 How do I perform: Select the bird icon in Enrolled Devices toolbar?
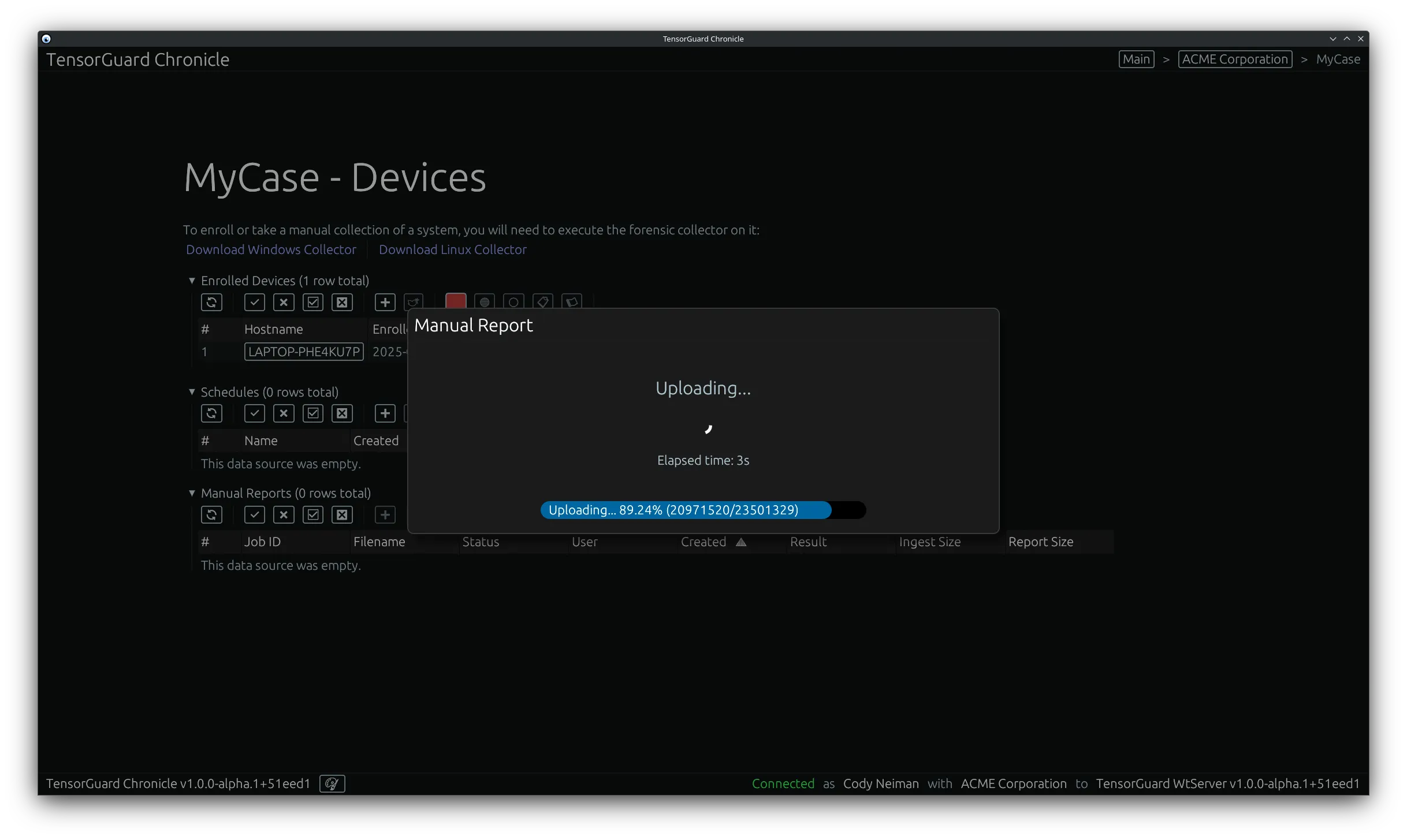pyautogui.click(x=413, y=302)
